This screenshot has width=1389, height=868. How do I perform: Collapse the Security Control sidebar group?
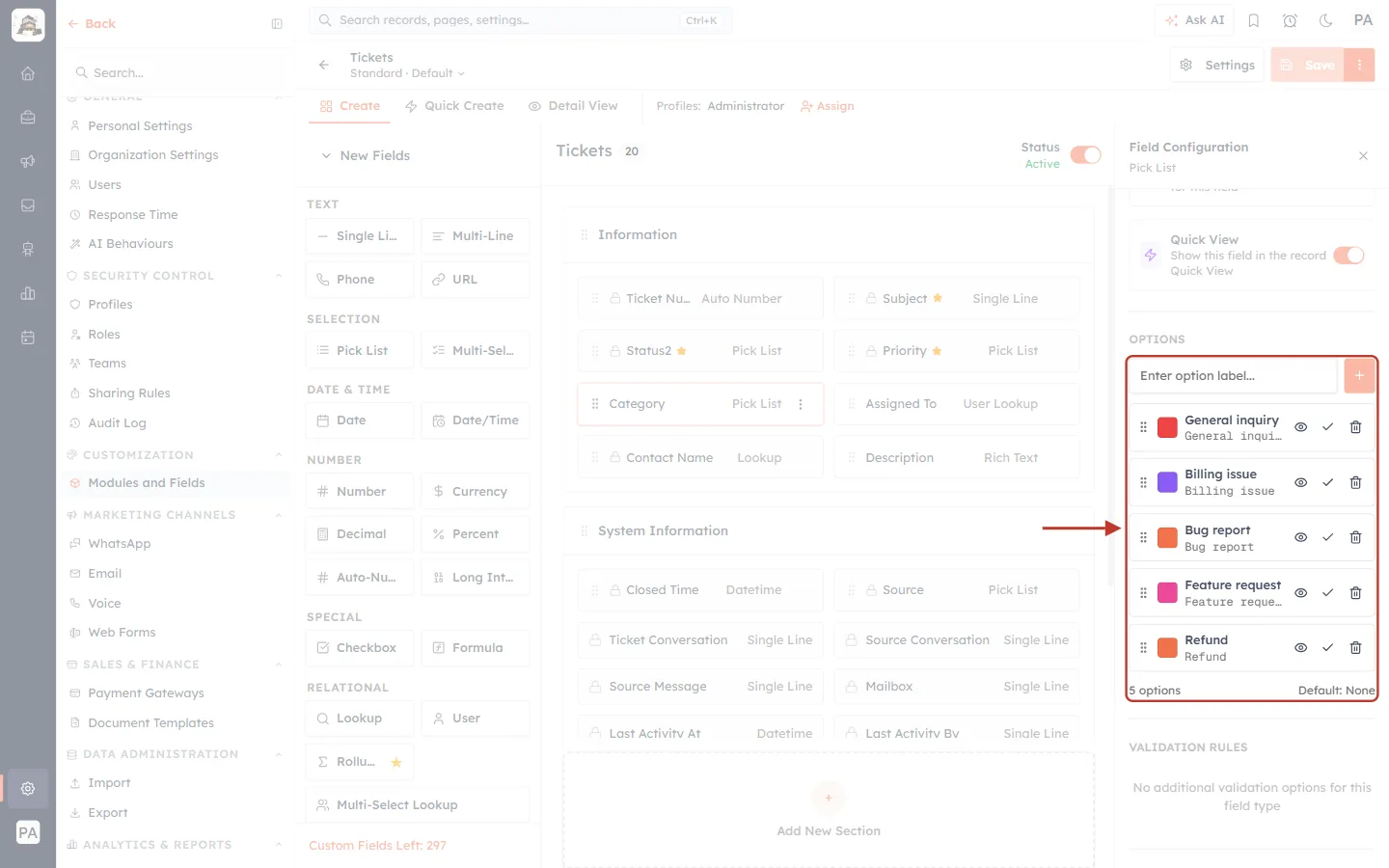(x=279, y=276)
